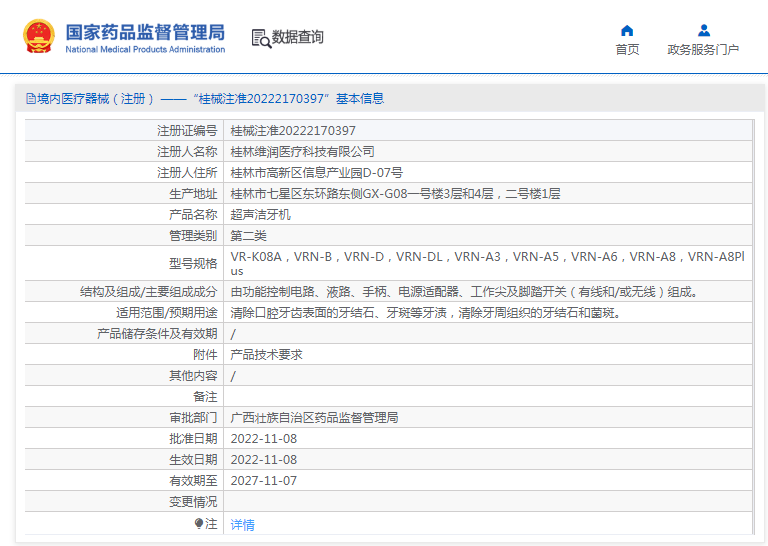Click the 注册人名称 label
768x546 pixels.
pos(187,152)
